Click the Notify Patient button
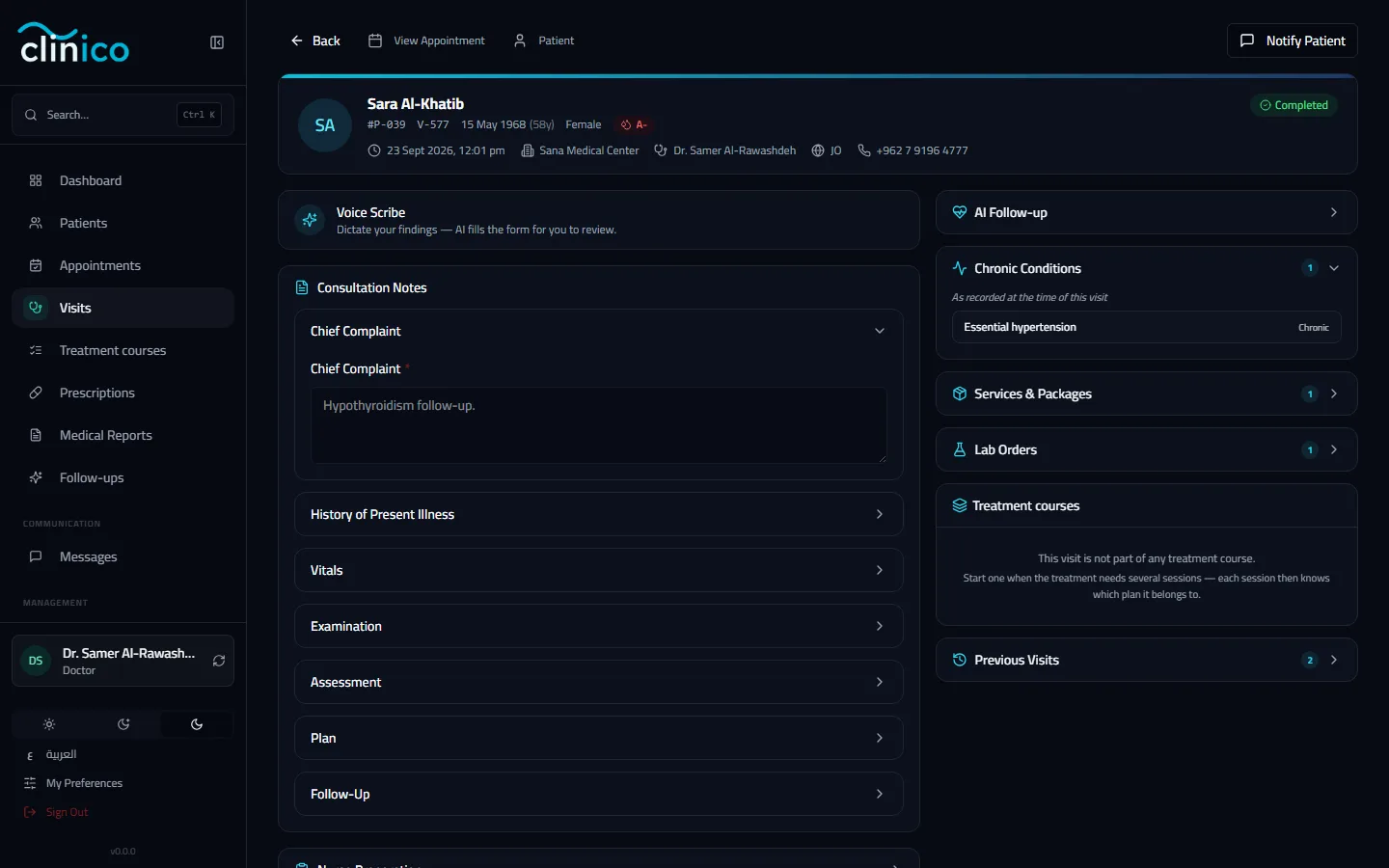1389x868 pixels. tap(1293, 41)
